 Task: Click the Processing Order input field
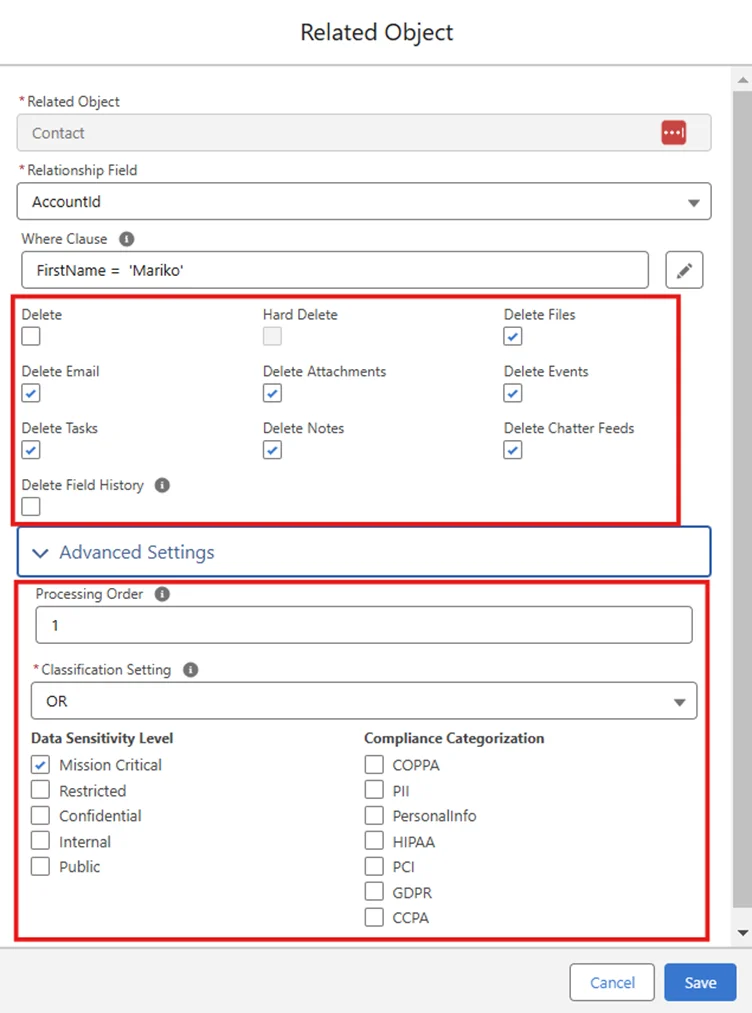364,625
